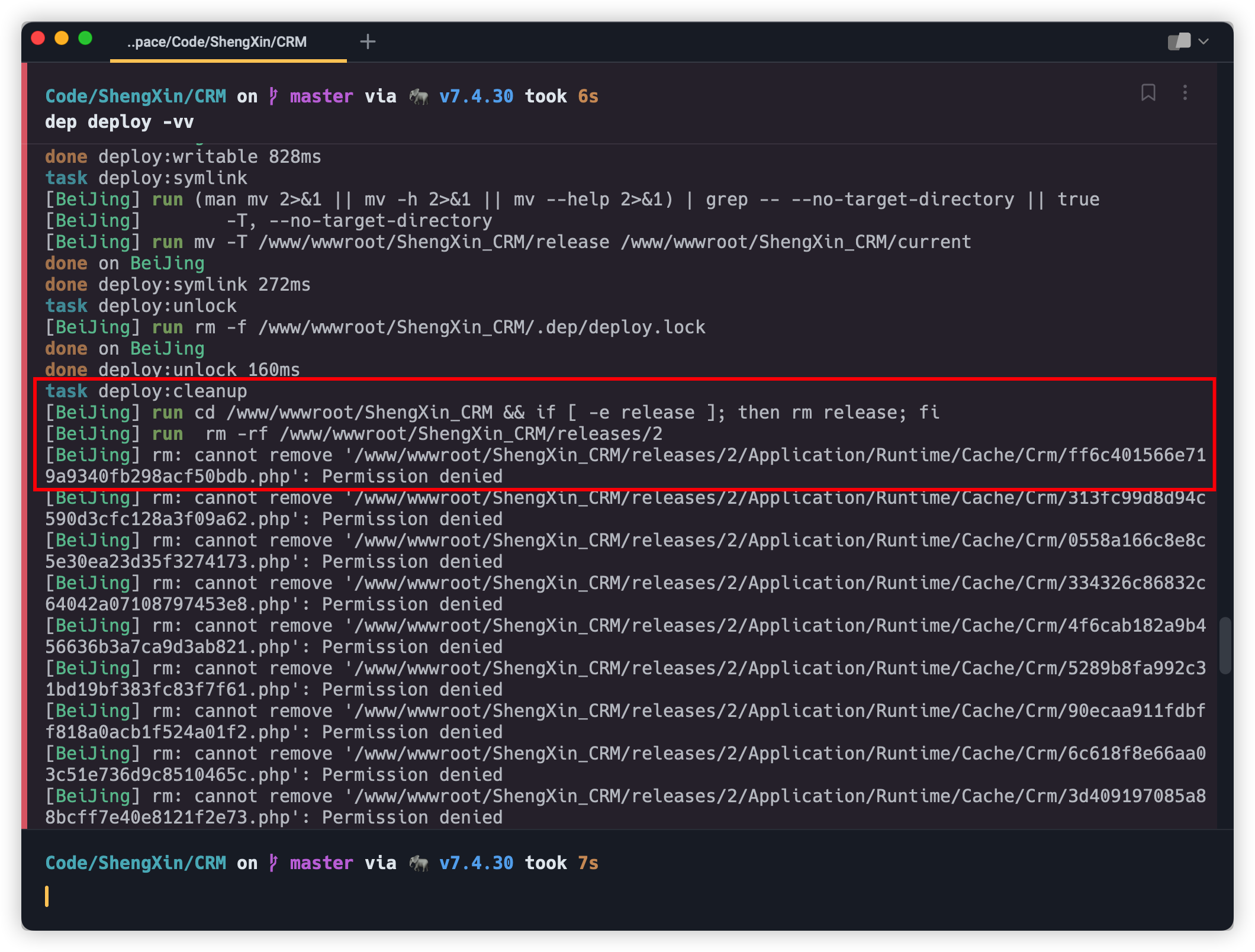Click the 'task deploy:cleanup' line
1255x952 pixels.
click(146, 391)
